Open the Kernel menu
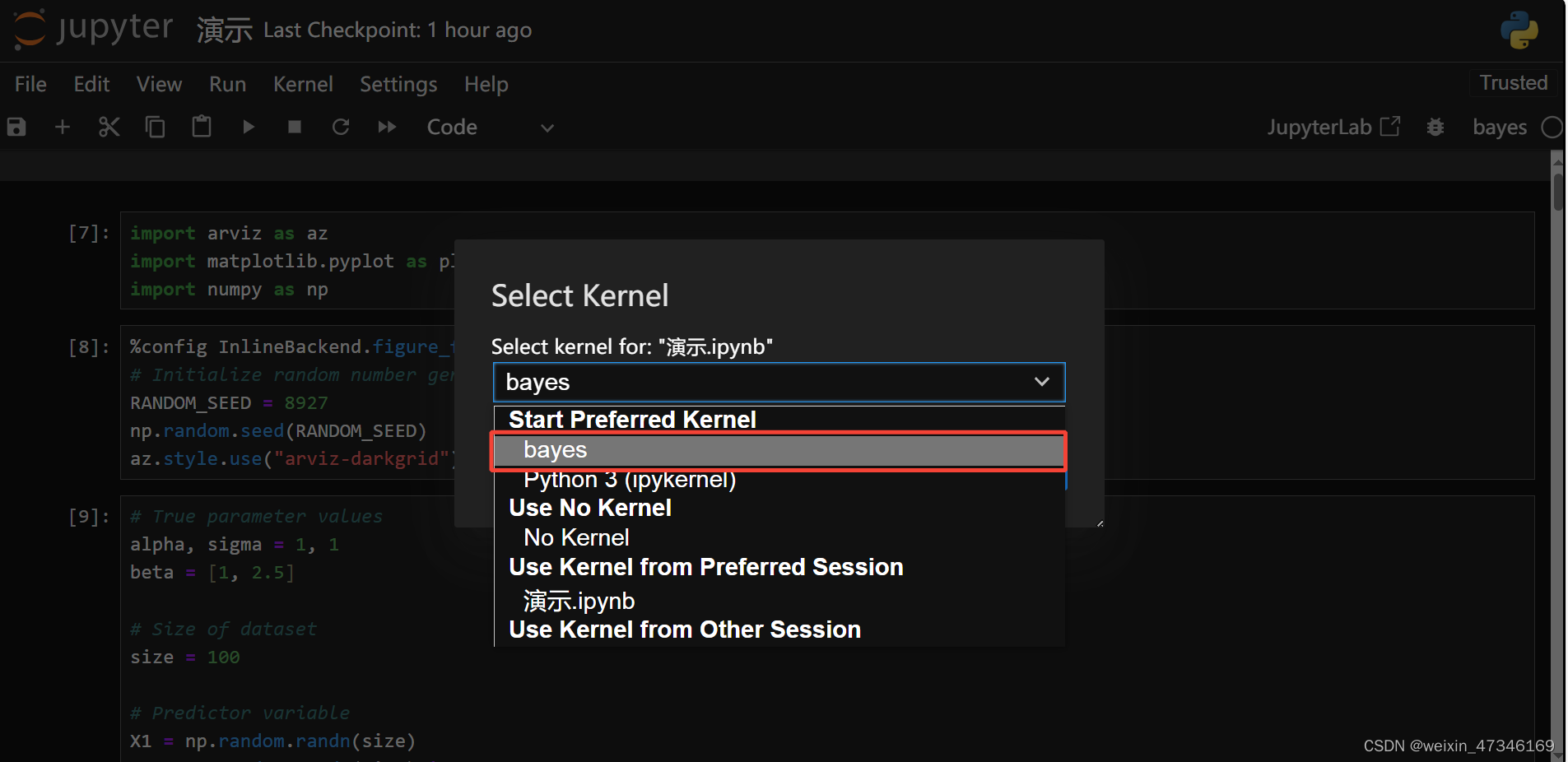Screen dimensions: 1568x762 [x=303, y=84]
